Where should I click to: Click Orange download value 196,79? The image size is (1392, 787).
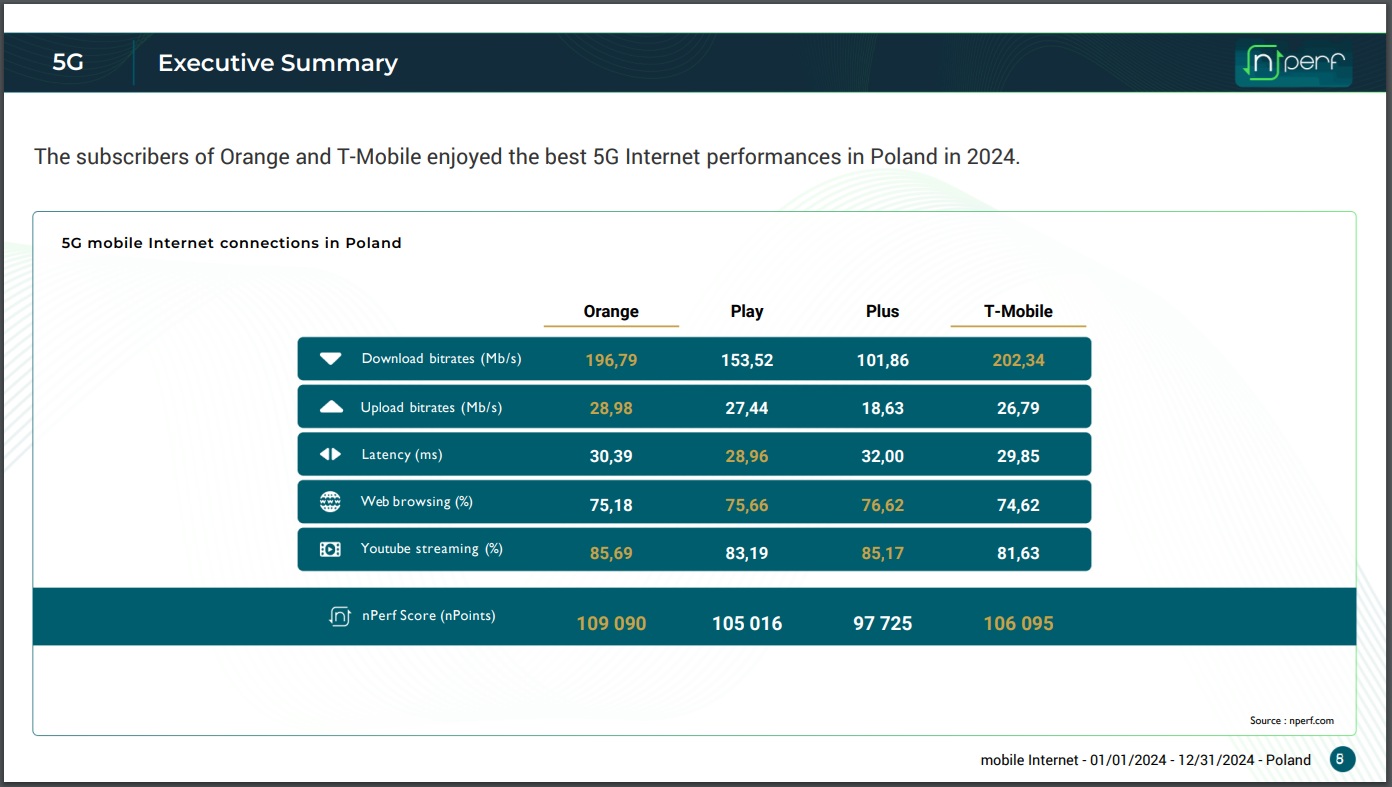pyautogui.click(x=611, y=360)
